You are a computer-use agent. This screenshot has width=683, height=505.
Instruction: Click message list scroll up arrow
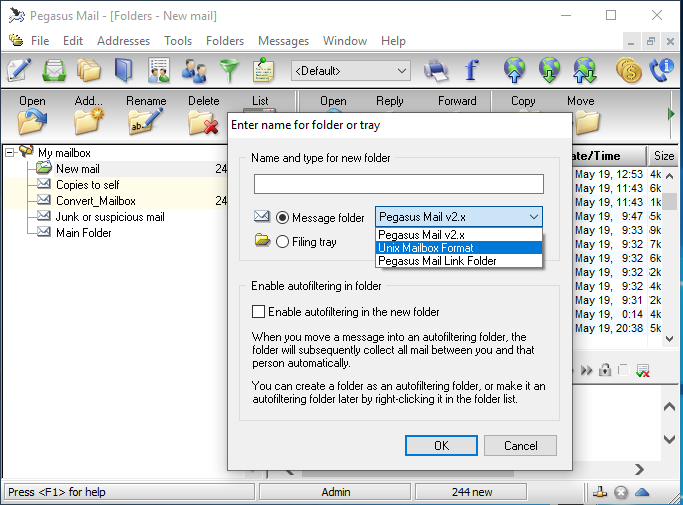tap(670, 176)
